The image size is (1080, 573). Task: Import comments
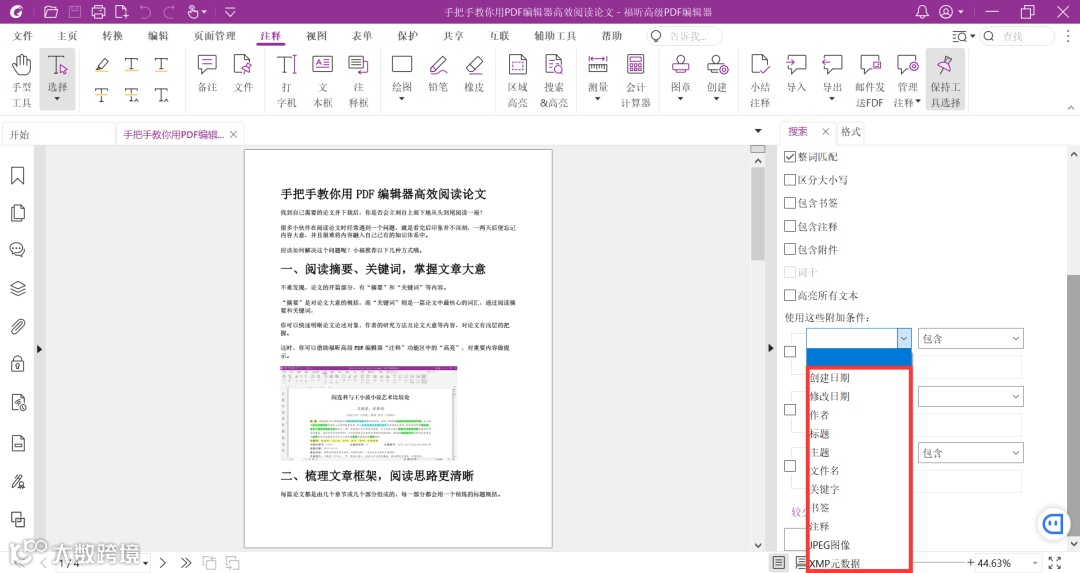point(796,74)
